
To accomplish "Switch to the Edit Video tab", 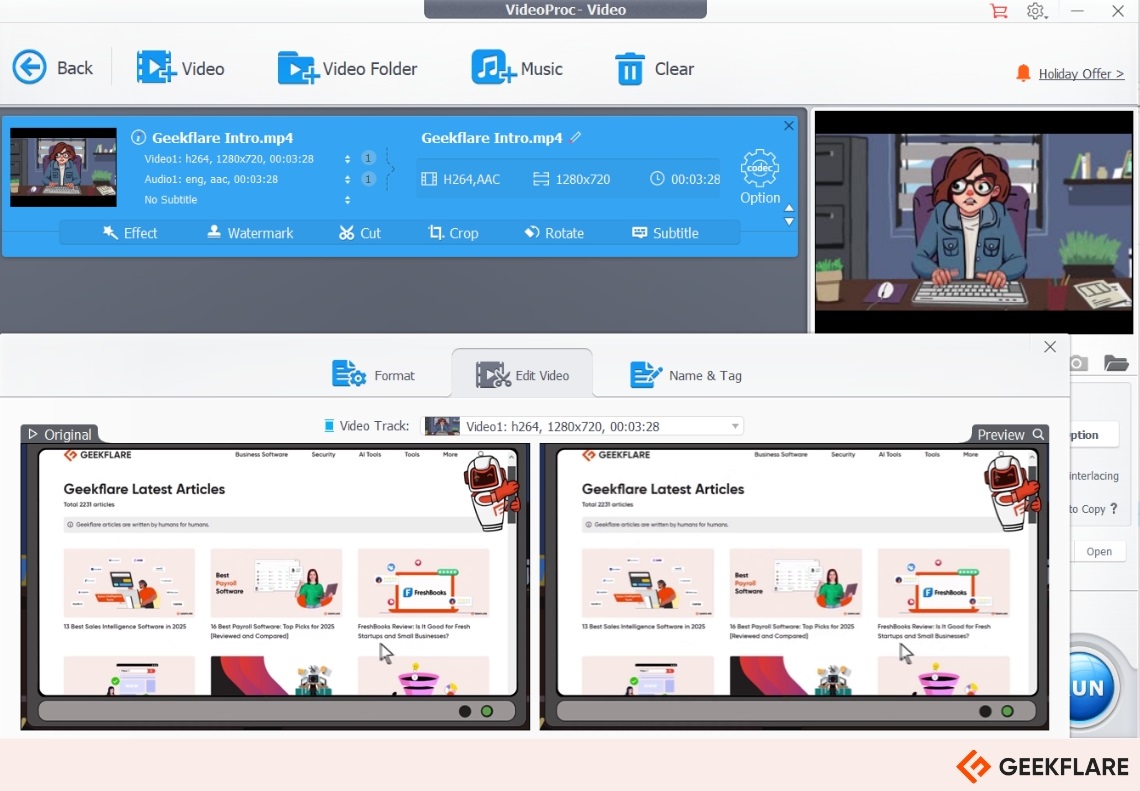I will (x=522, y=374).
